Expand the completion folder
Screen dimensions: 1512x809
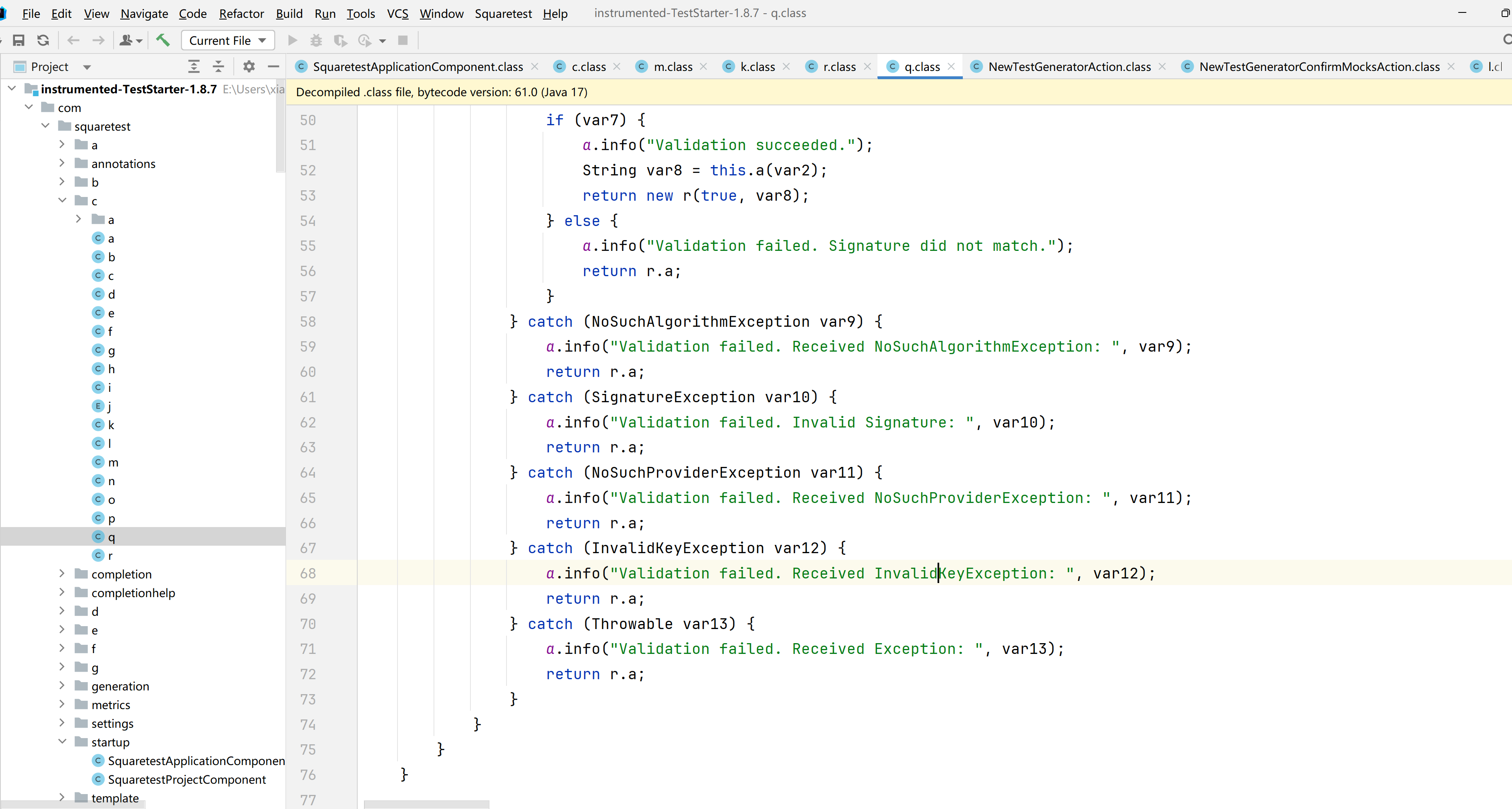tap(62, 573)
